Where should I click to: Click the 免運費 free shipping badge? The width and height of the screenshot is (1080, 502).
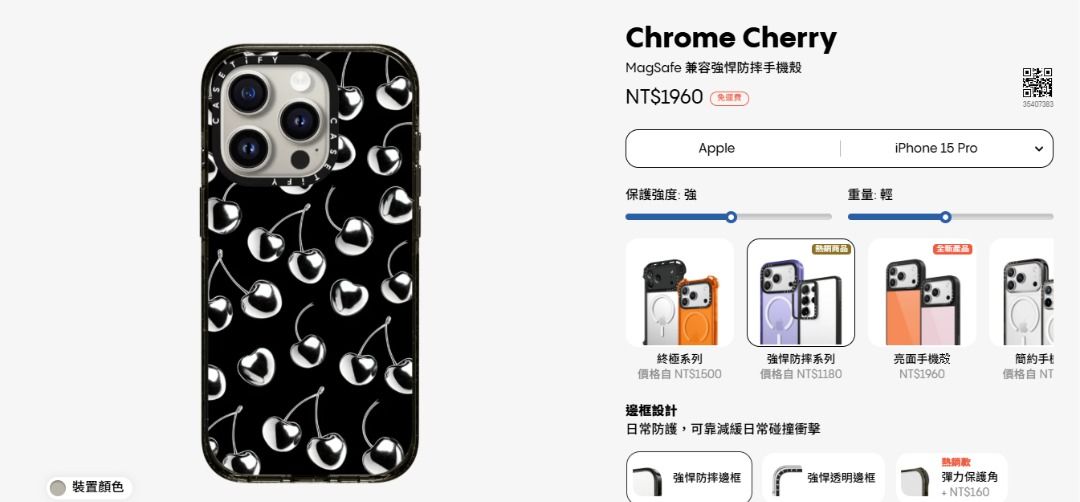pos(729,98)
